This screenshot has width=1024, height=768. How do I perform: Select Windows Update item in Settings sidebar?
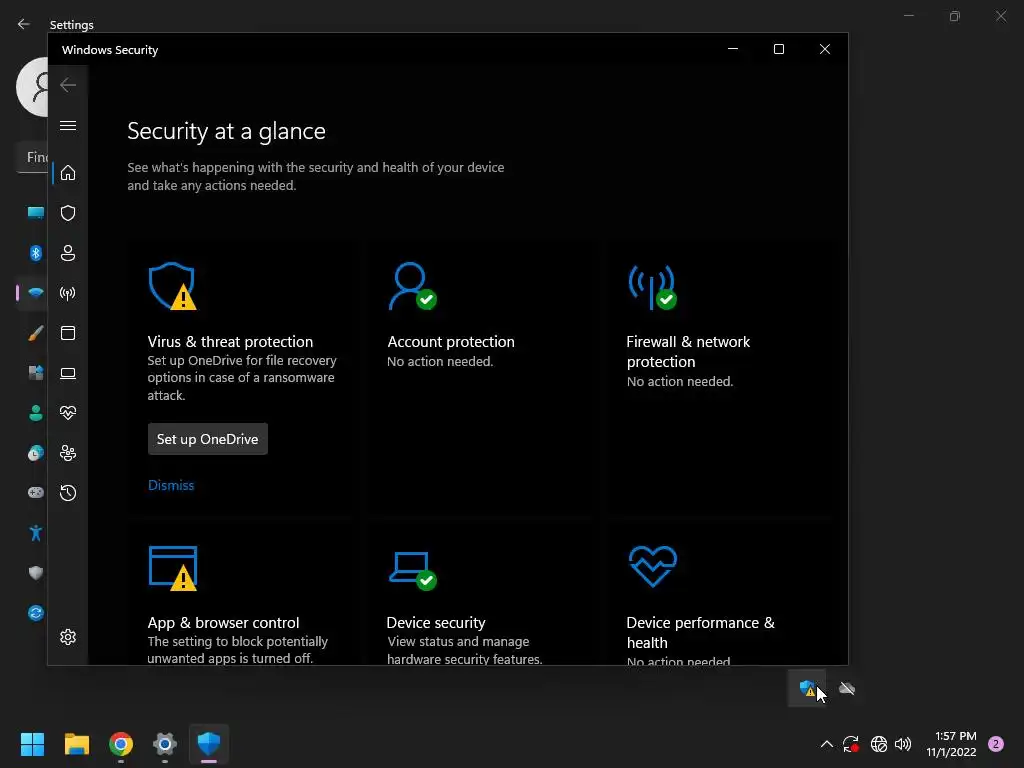(36, 613)
